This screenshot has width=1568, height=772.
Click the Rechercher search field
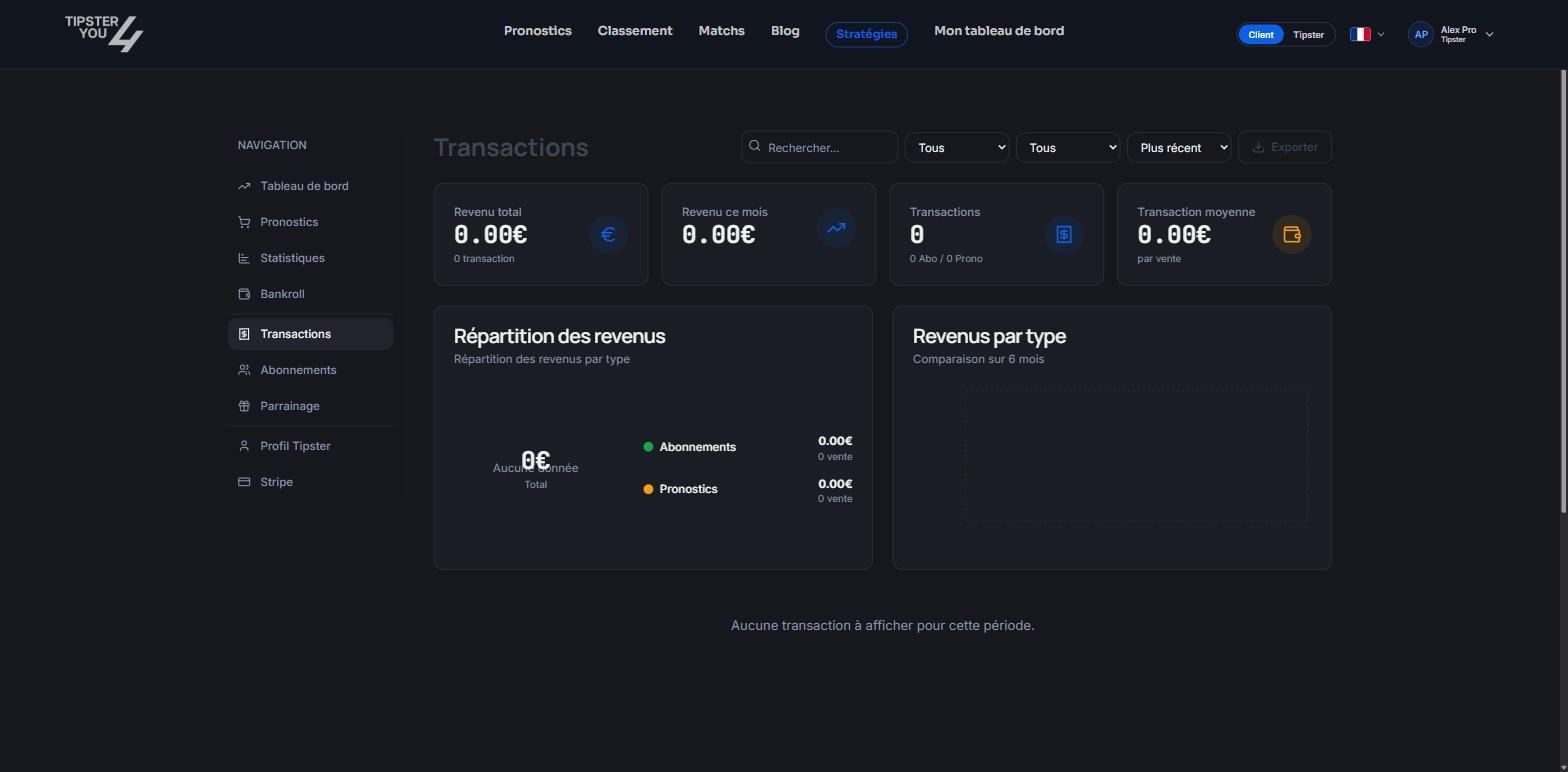(x=820, y=147)
